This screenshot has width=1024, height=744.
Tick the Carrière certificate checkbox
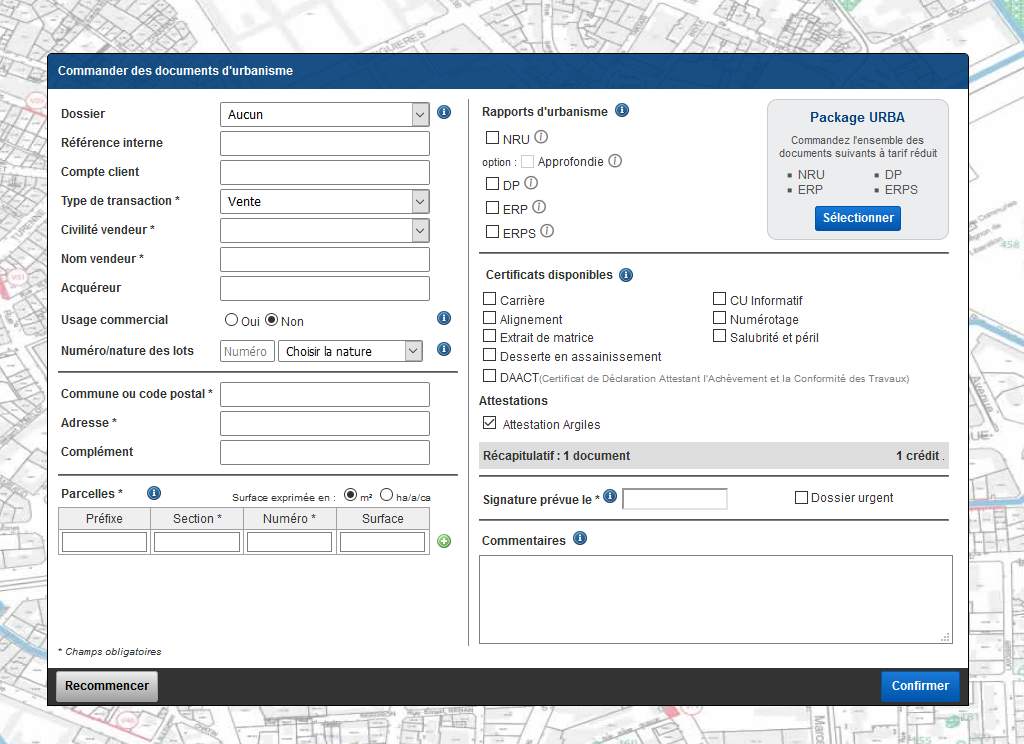(489, 299)
